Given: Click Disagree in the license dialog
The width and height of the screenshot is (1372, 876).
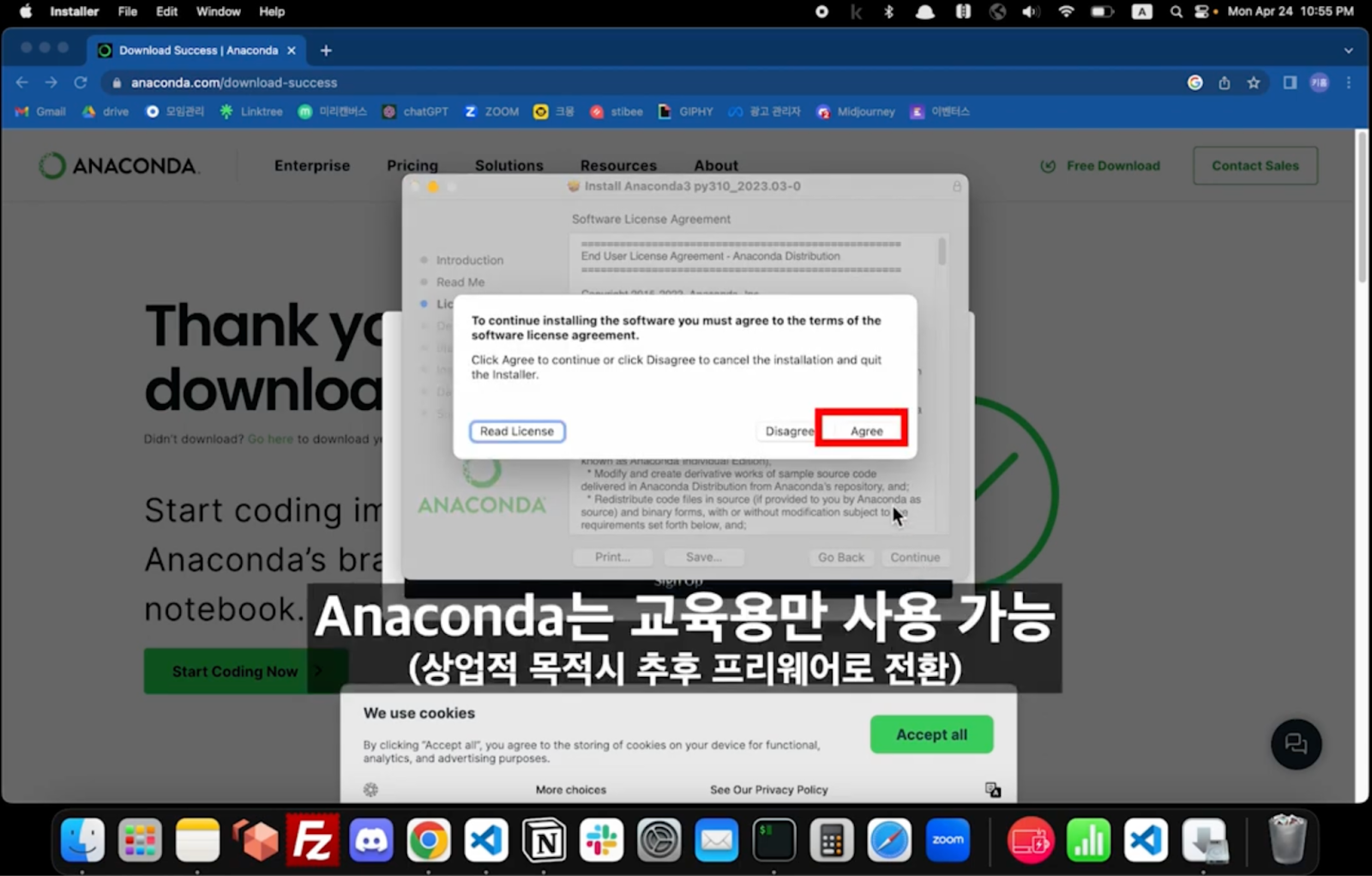Looking at the screenshot, I should click(x=789, y=431).
